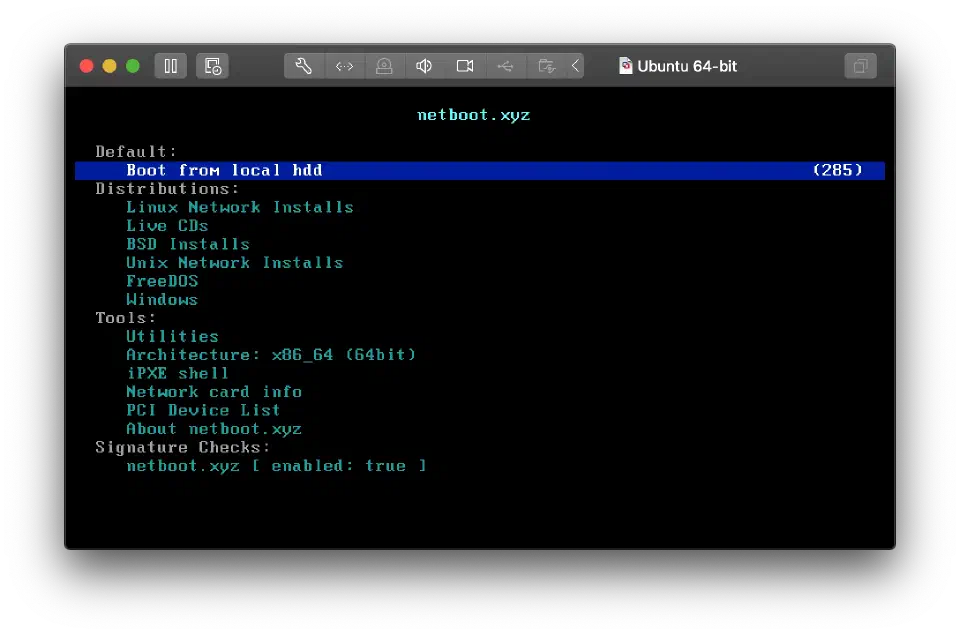Open the network adapter icon
Screen dimensions: 960x635
pos(345,66)
